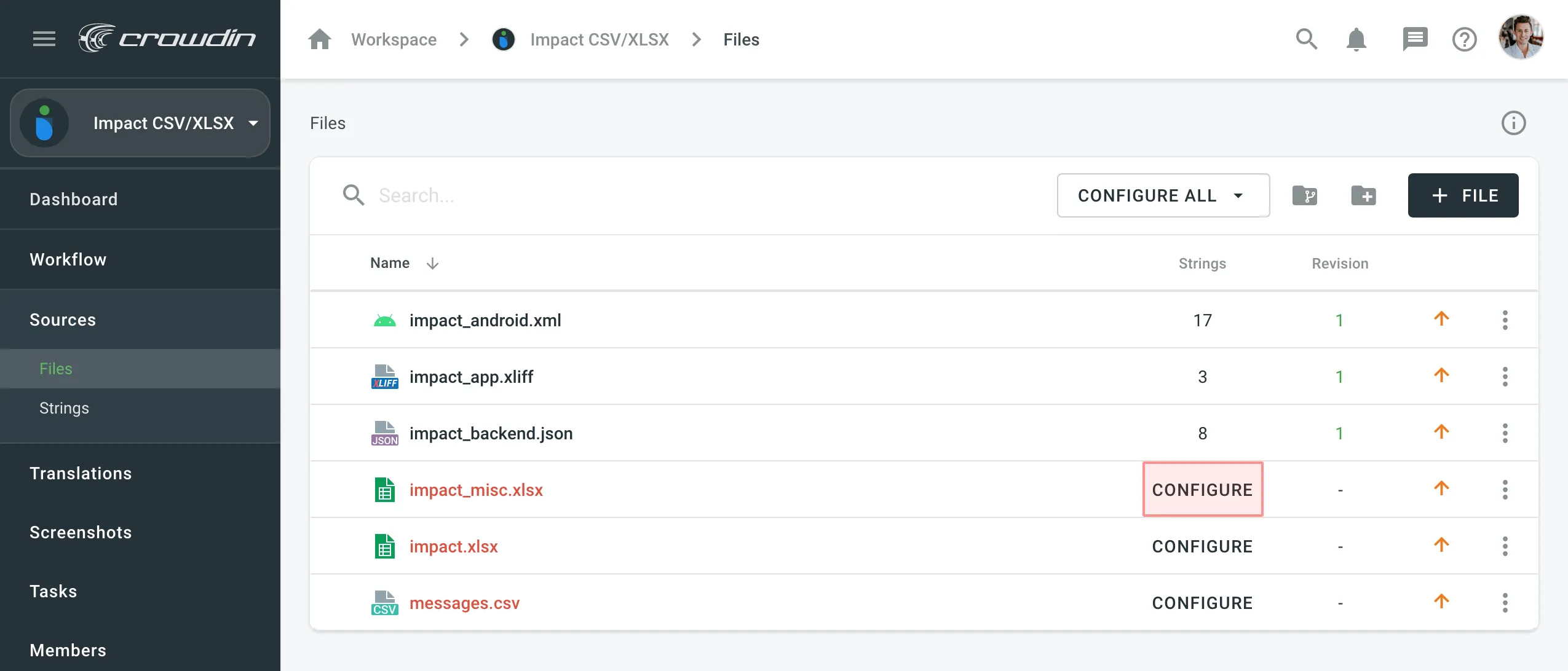Open the CONFIGURE ALL dropdown
This screenshot has width=1568, height=671.
pyautogui.click(x=1163, y=195)
